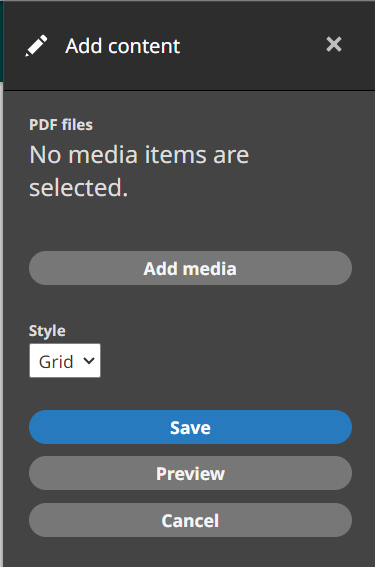
Task: Preview the content block
Action: pyautogui.click(x=190, y=473)
